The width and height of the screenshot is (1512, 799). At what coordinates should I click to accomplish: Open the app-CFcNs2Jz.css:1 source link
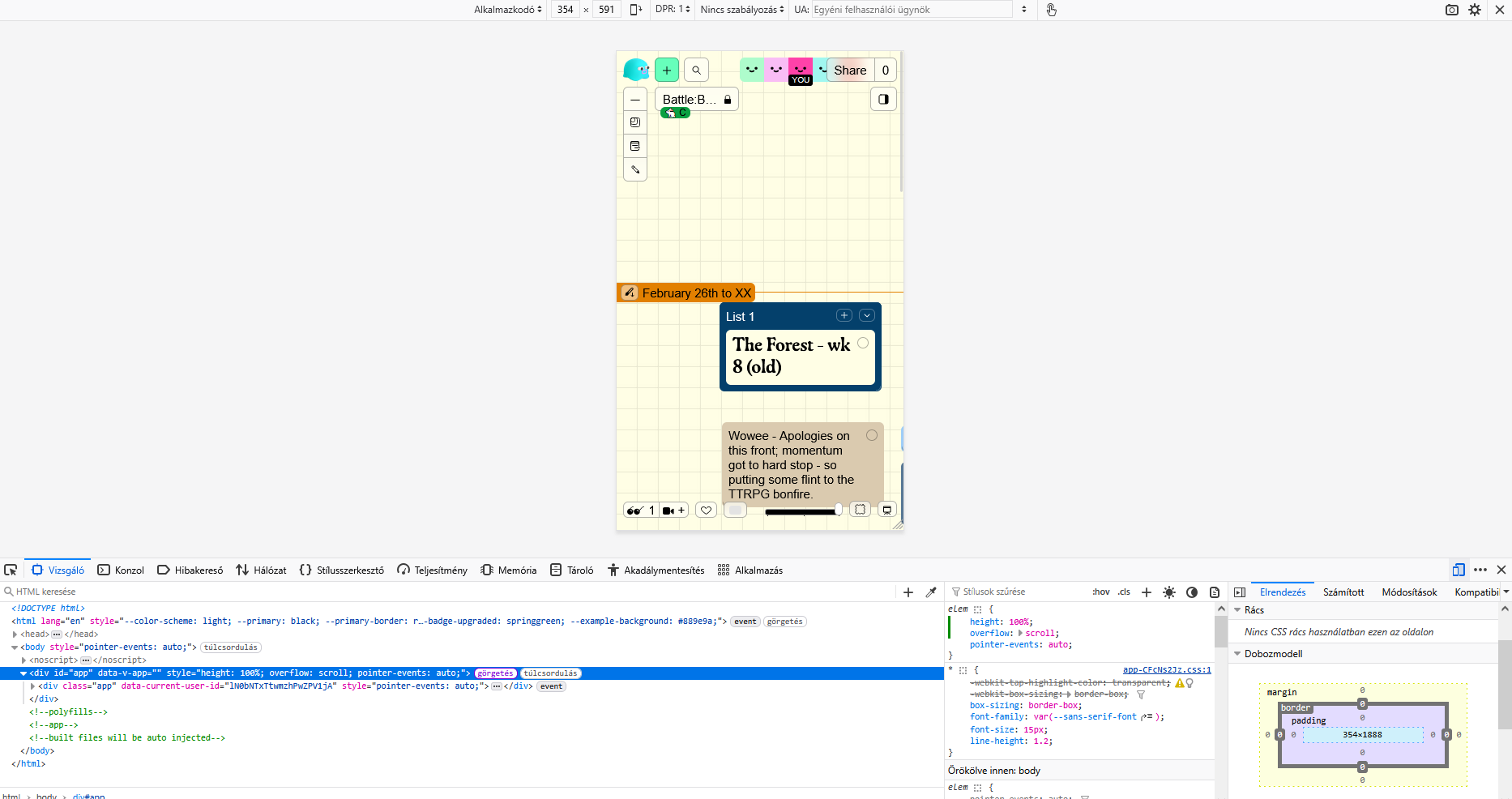(x=1166, y=670)
